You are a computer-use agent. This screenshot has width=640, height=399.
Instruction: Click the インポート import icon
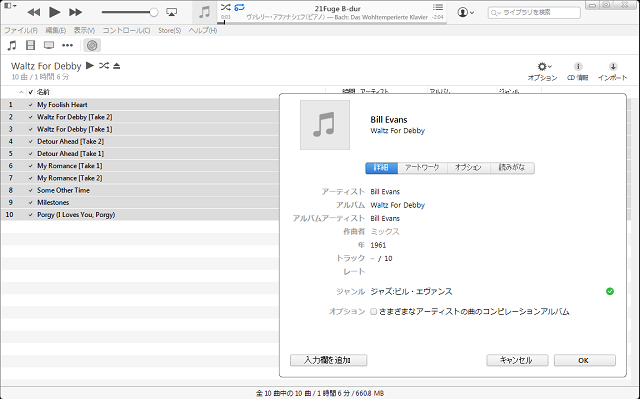click(x=612, y=71)
